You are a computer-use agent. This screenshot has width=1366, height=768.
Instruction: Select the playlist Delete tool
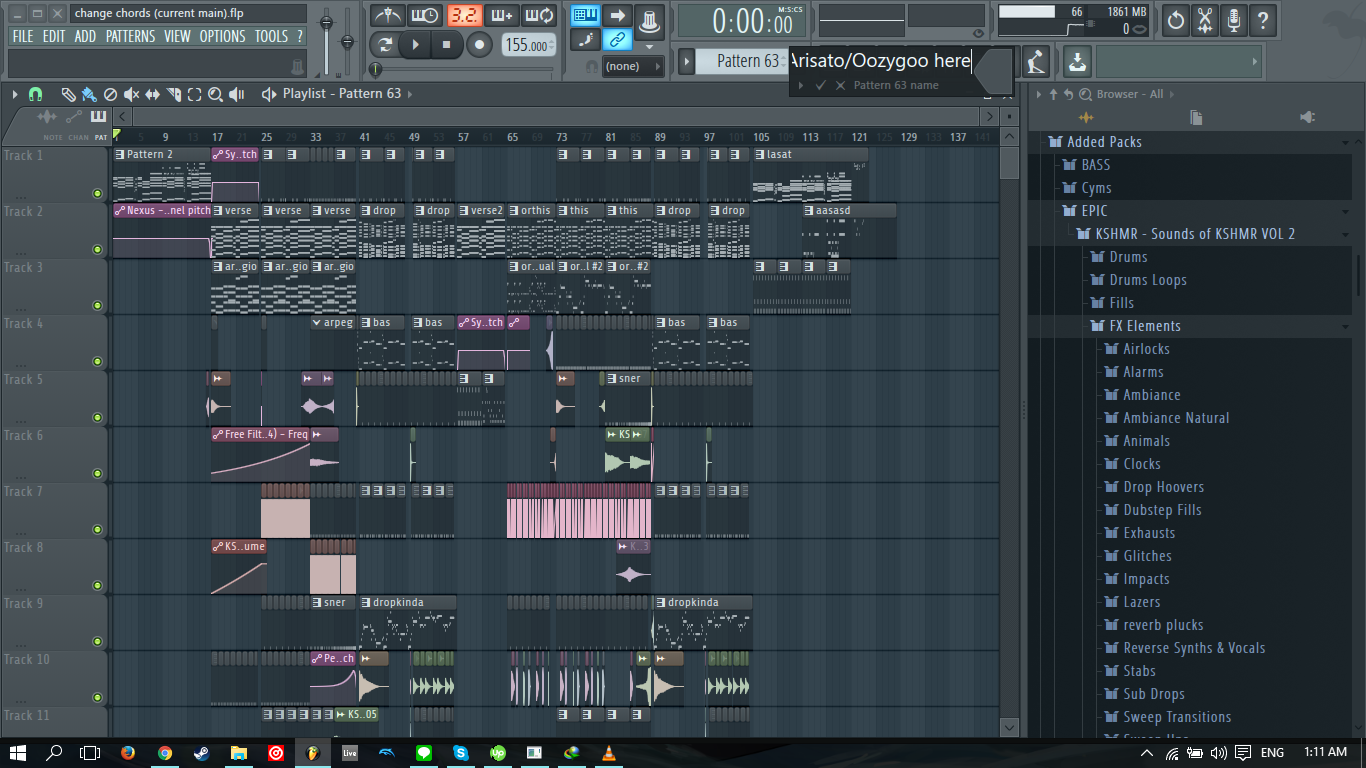point(110,94)
